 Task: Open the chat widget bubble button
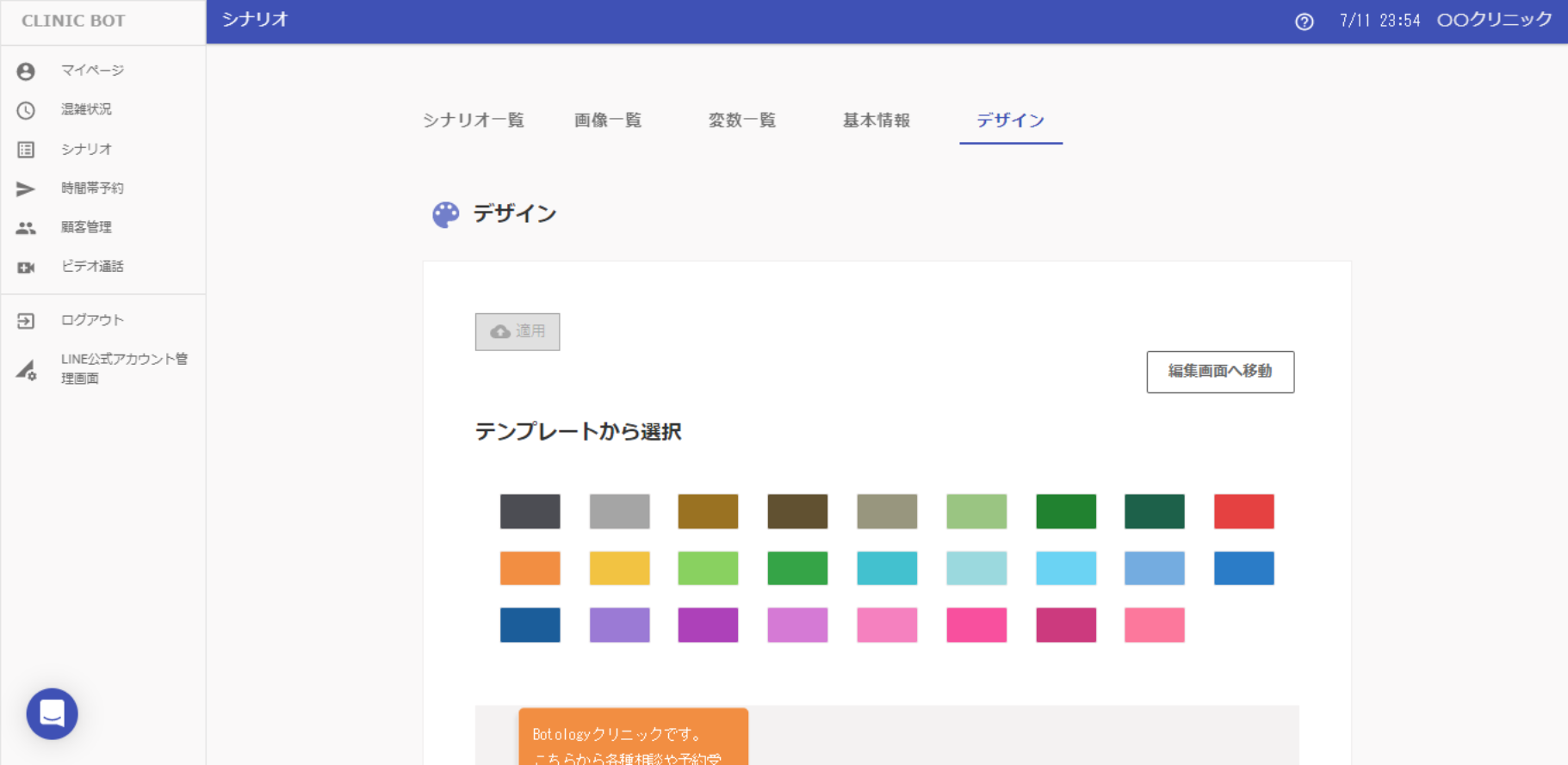click(x=52, y=713)
